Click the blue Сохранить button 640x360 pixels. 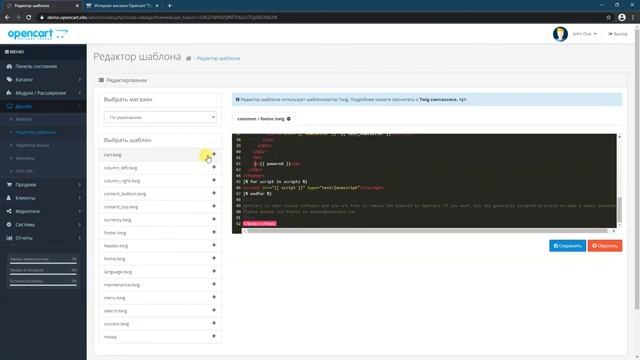pyautogui.click(x=567, y=246)
